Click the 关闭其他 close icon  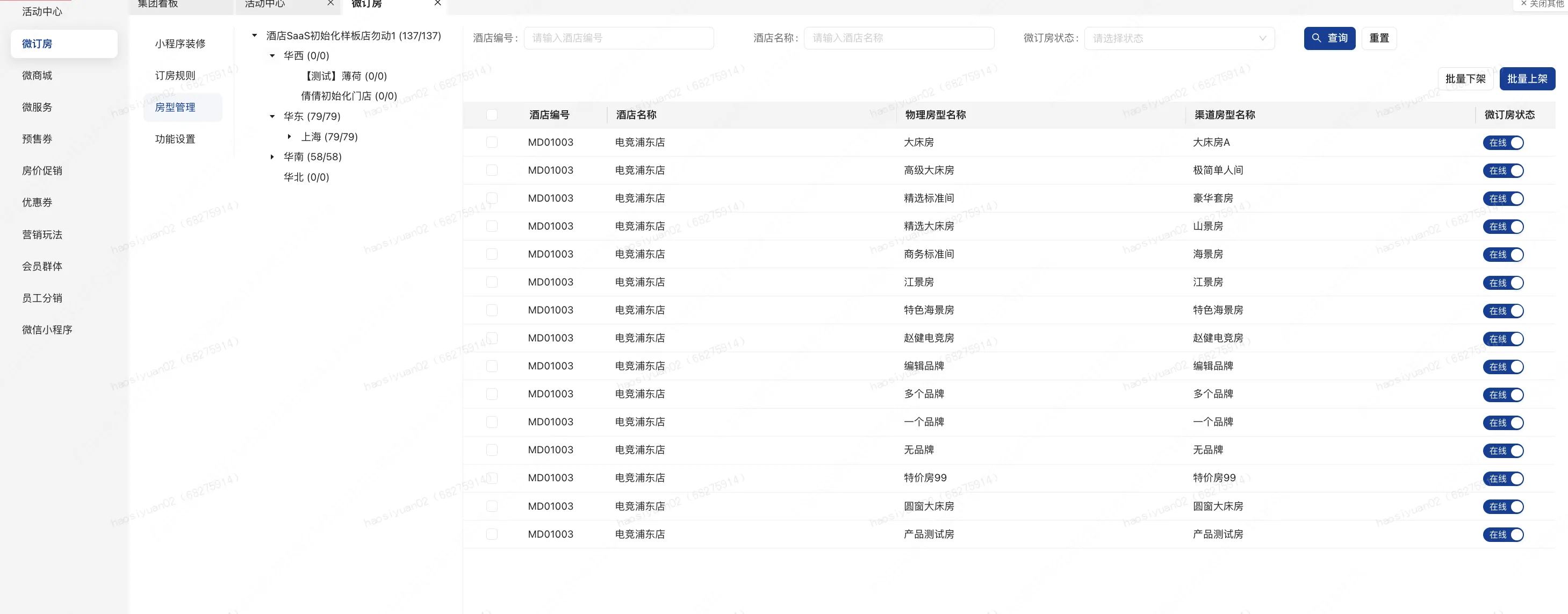pos(1523,4)
